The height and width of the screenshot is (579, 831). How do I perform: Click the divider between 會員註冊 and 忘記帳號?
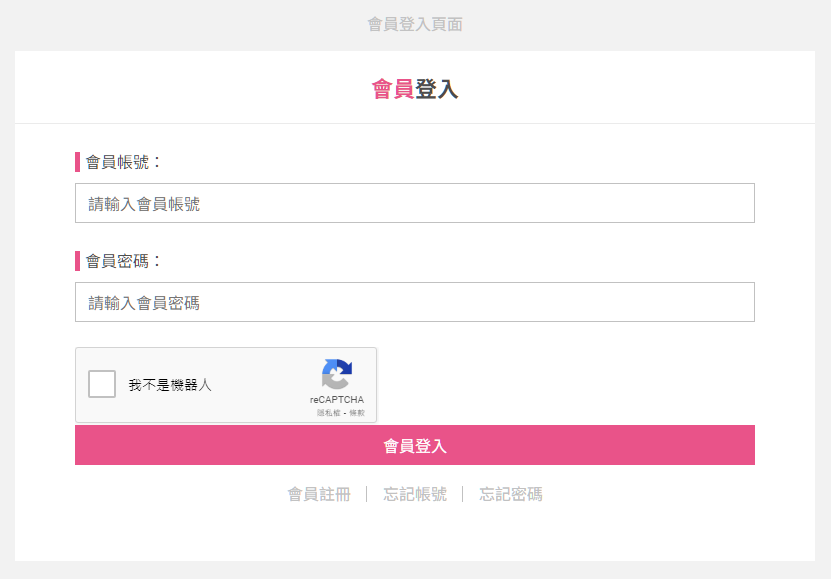367,494
